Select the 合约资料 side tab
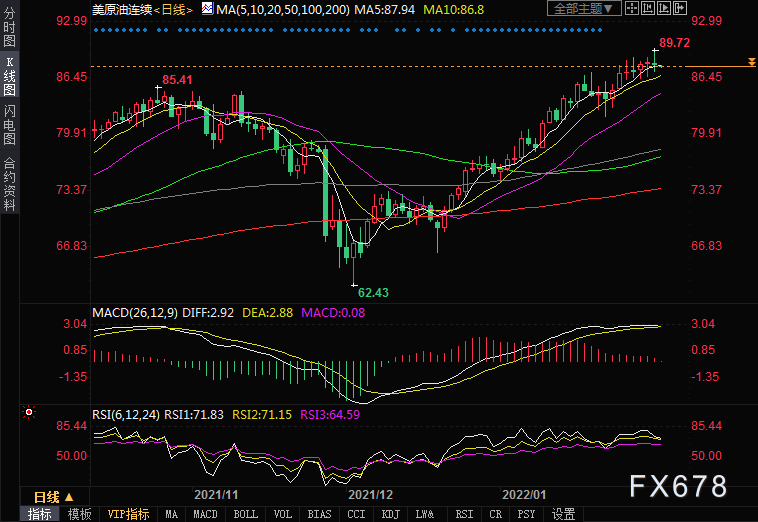Viewport: 758px width, 522px height. pyautogui.click(x=9, y=184)
